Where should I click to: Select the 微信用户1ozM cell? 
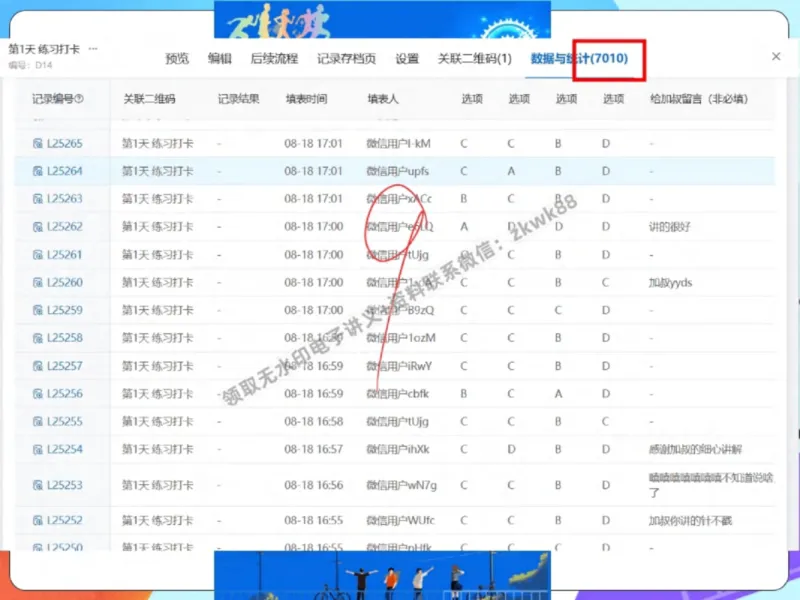[x=401, y=338]
